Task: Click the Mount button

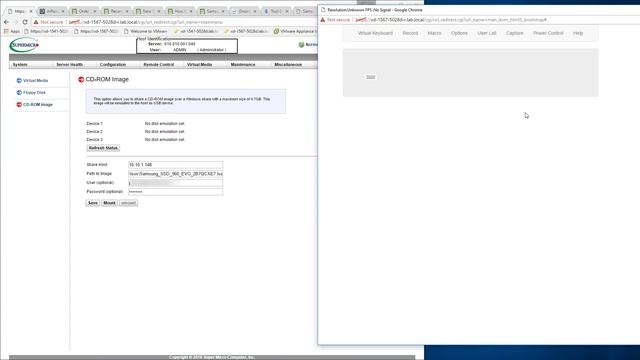Action: pyautogui.click(x=109, y=203)
